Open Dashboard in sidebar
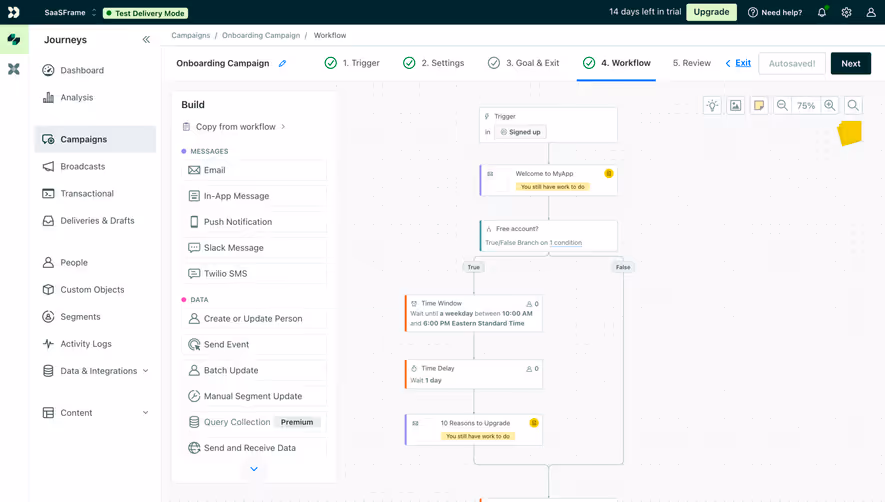The image size is (885, 502). [x=95, y=70]
